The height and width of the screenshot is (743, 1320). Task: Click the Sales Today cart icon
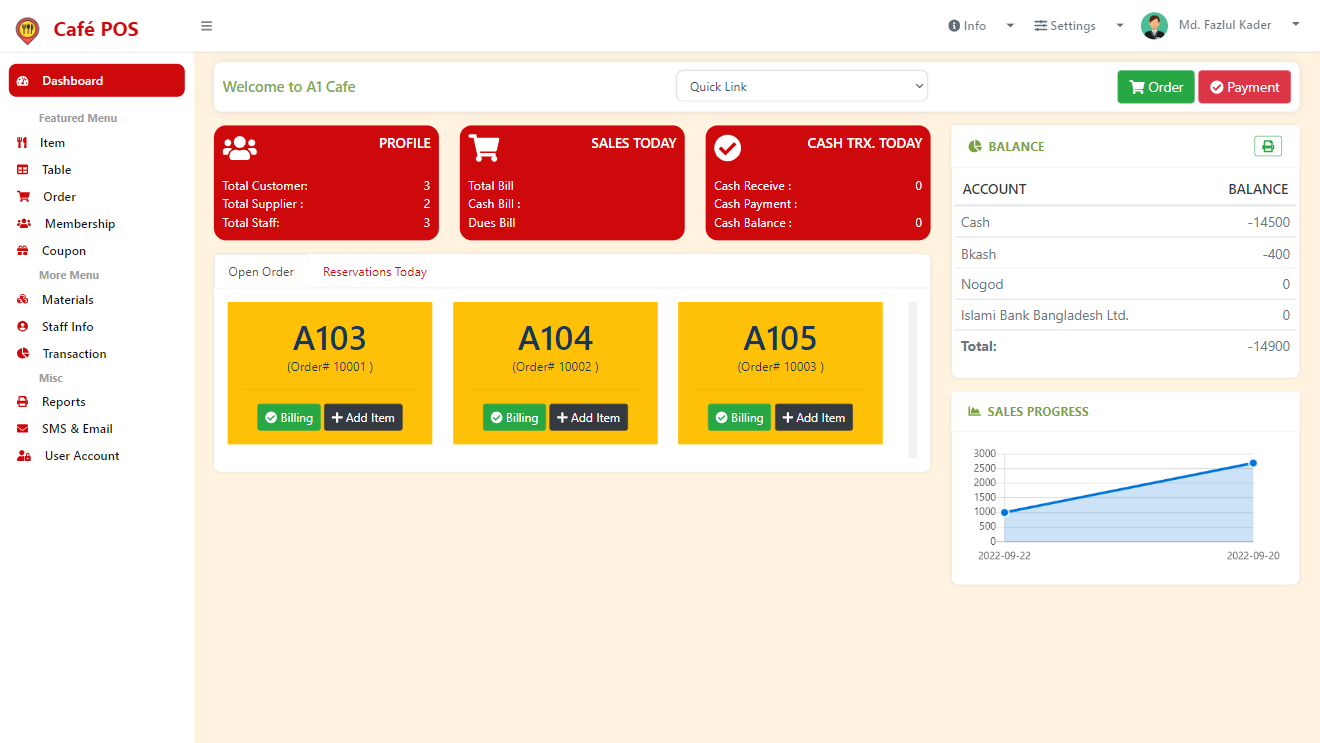484,148
